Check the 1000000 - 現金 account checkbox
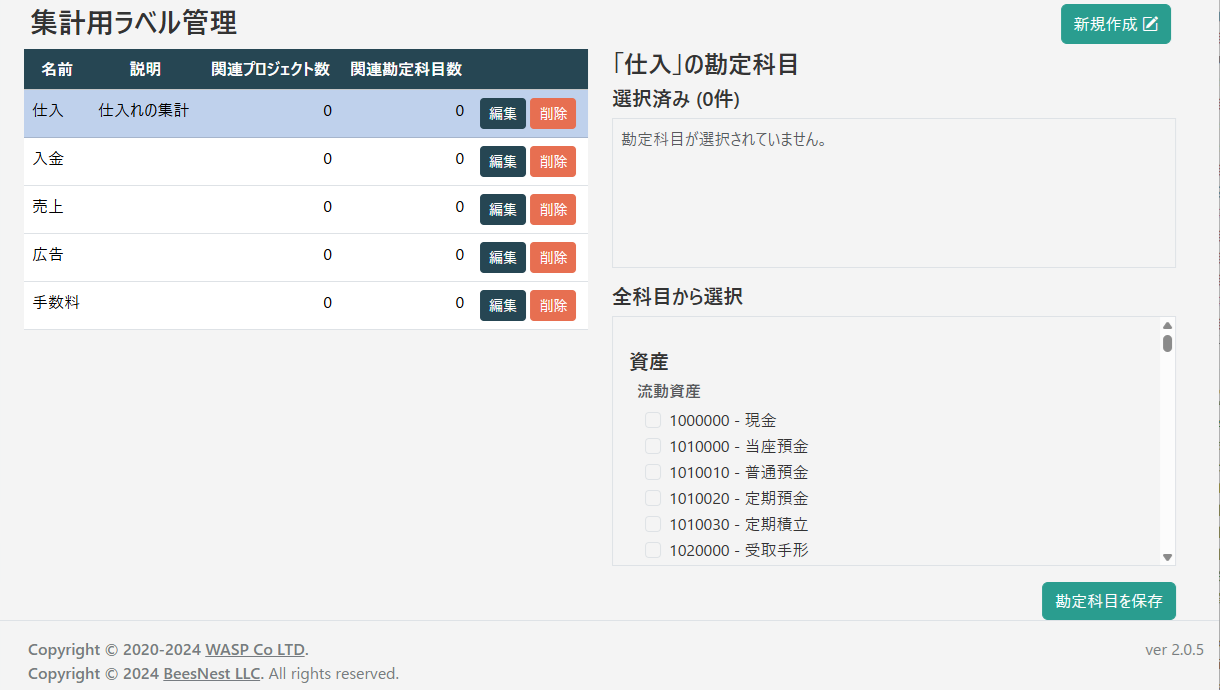This screenshot has height=690, width=1220. tap(653, 420)
